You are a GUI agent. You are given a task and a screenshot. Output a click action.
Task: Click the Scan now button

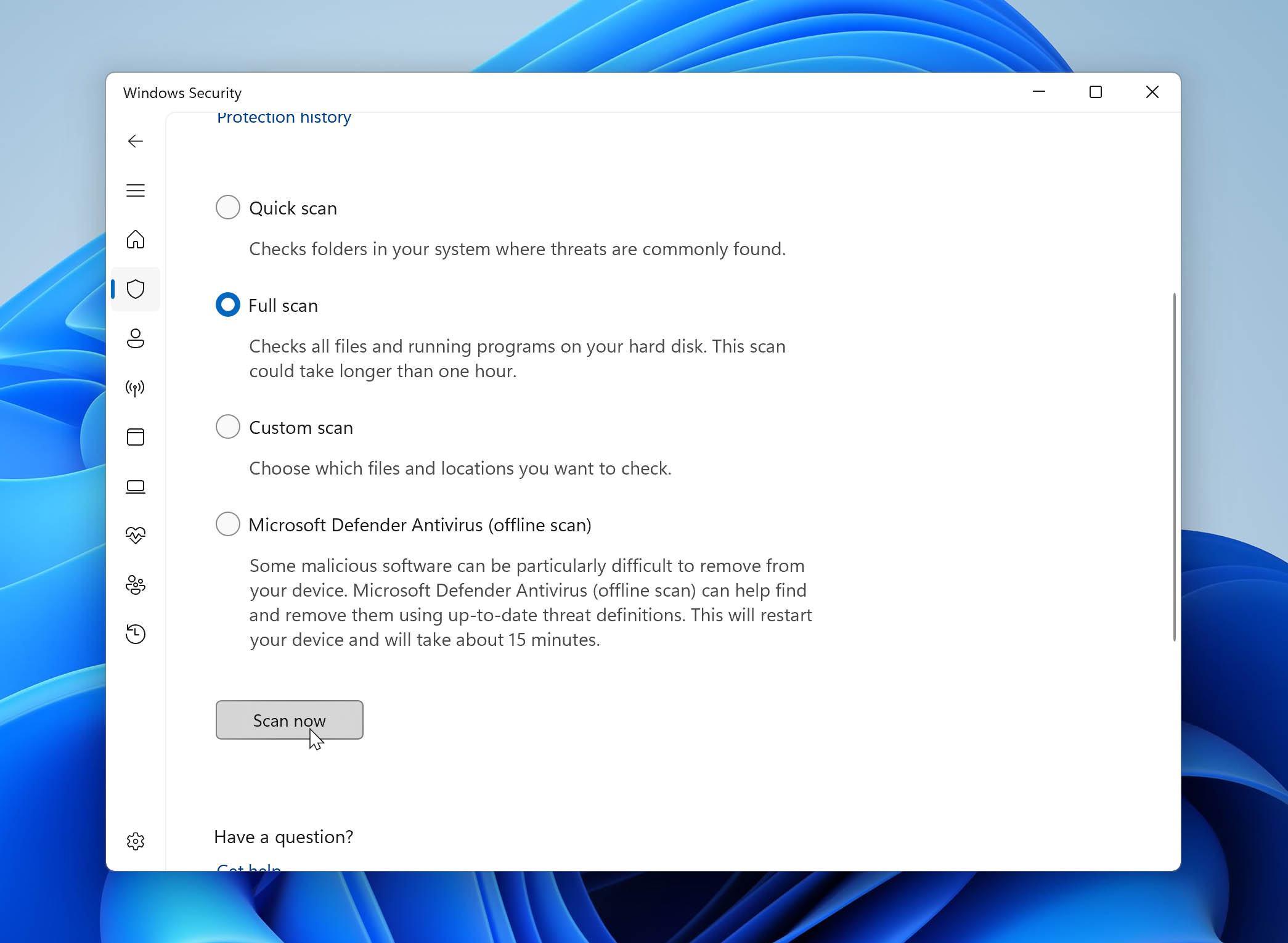click(289, 720)
